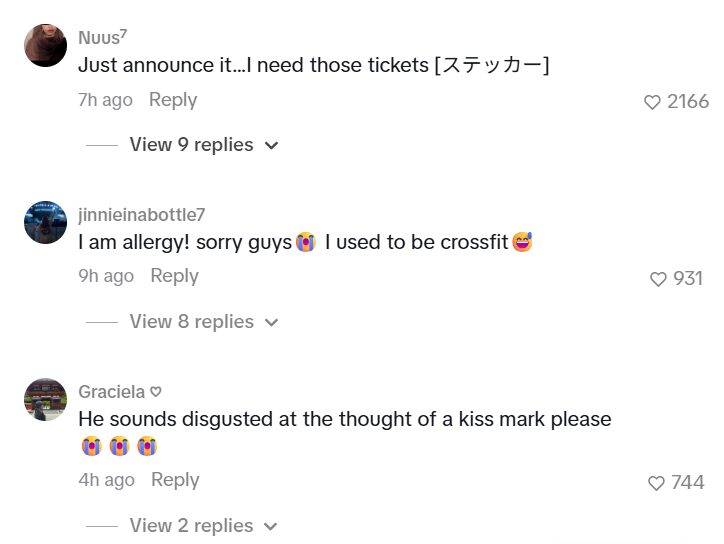Reply to jinnieinabottle7's allergy comment
Screen dimensions: 724x544
[174, 276]
